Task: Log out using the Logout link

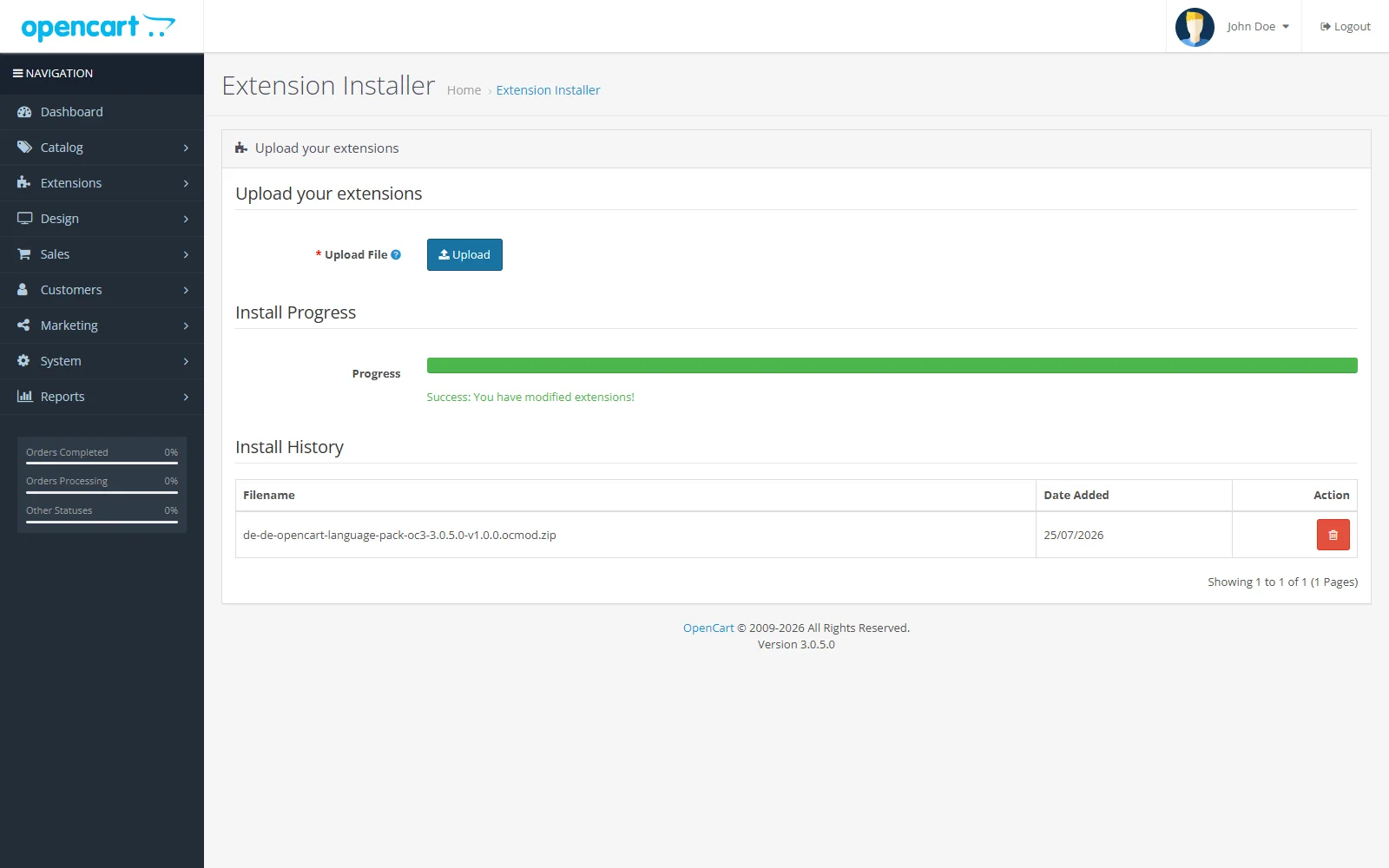Action: pyautogui.click(x=1346, y=27)
